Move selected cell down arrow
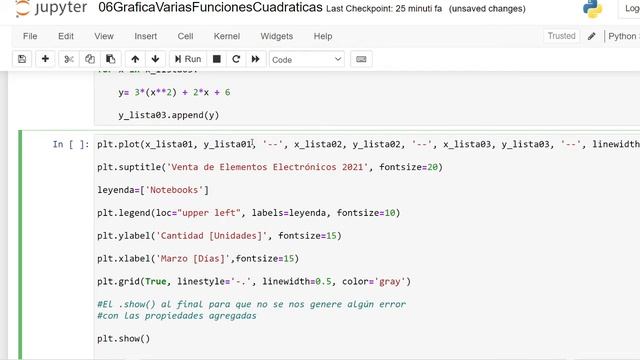Screen dimensions: 640x360 coord(155,59)
